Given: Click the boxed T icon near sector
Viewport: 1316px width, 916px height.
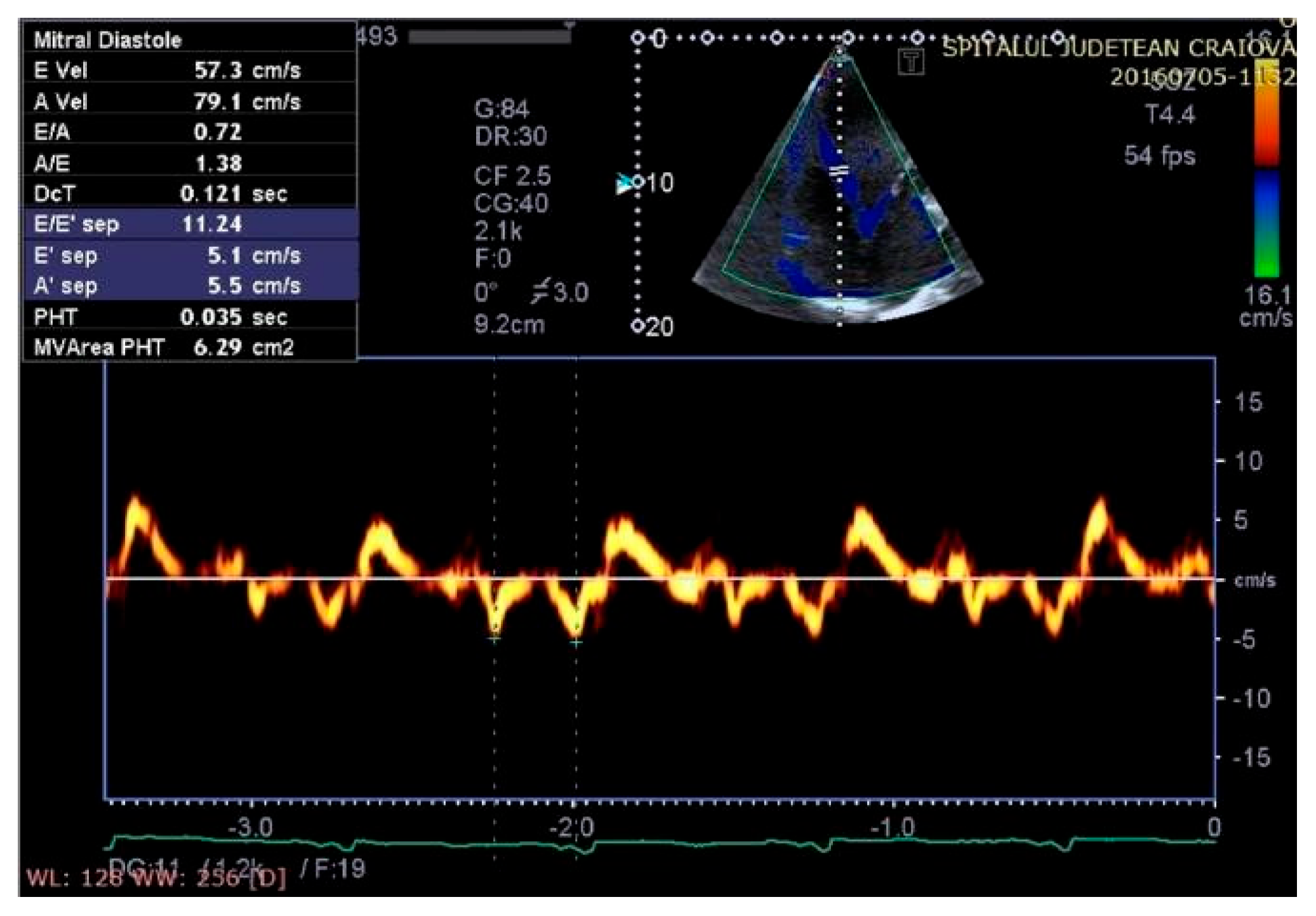Looking at the screenshot, I should 911,62.
